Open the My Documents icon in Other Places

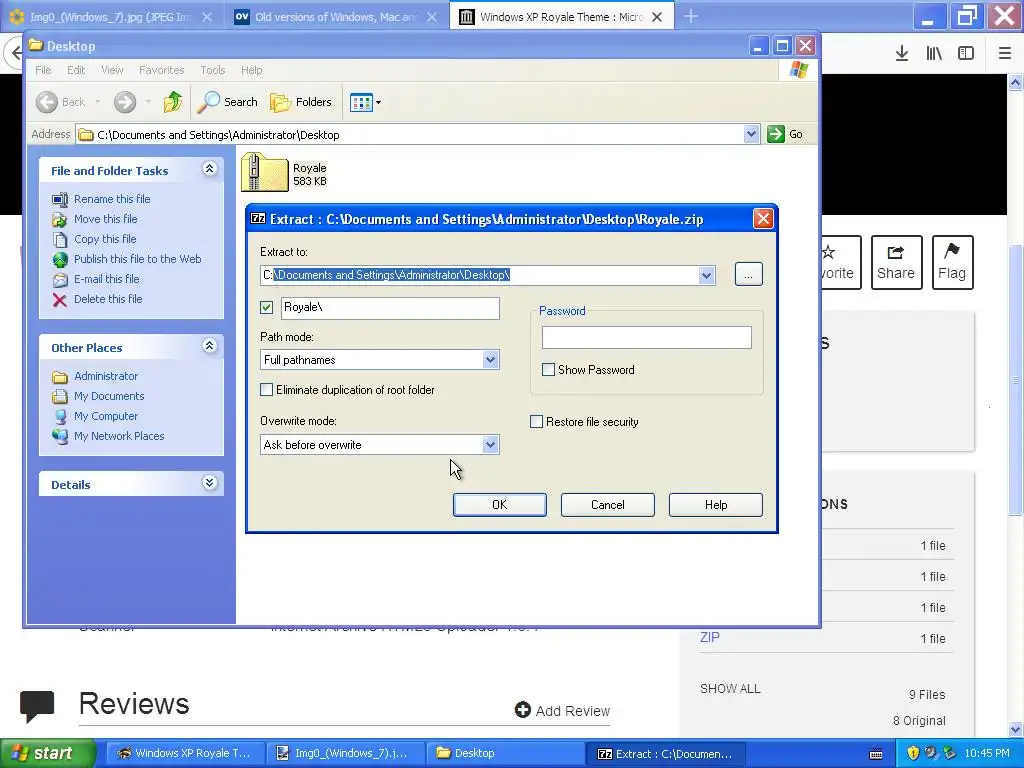60,396
